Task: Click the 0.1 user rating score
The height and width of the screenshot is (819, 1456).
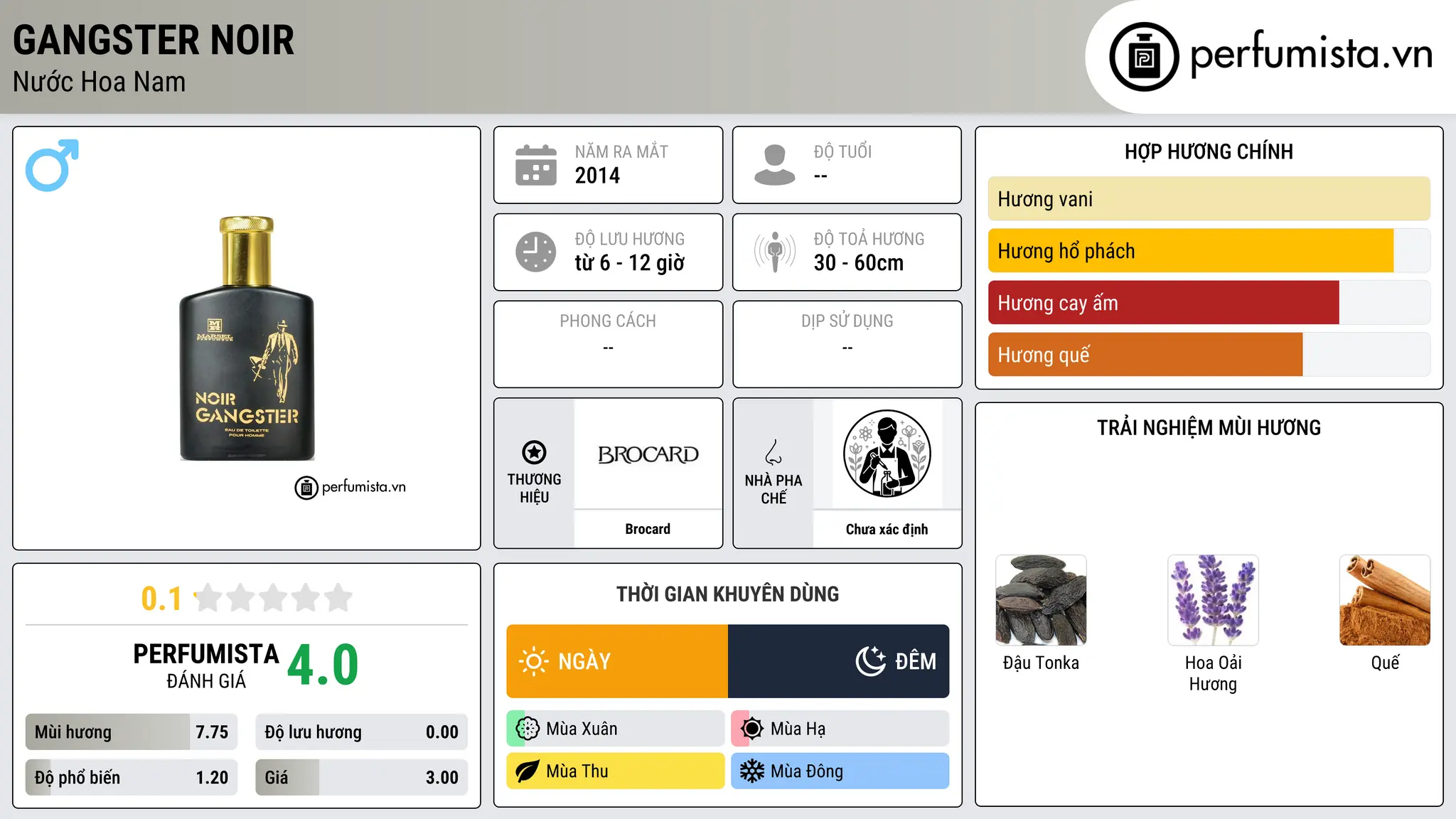Action: tap(161, 599)
